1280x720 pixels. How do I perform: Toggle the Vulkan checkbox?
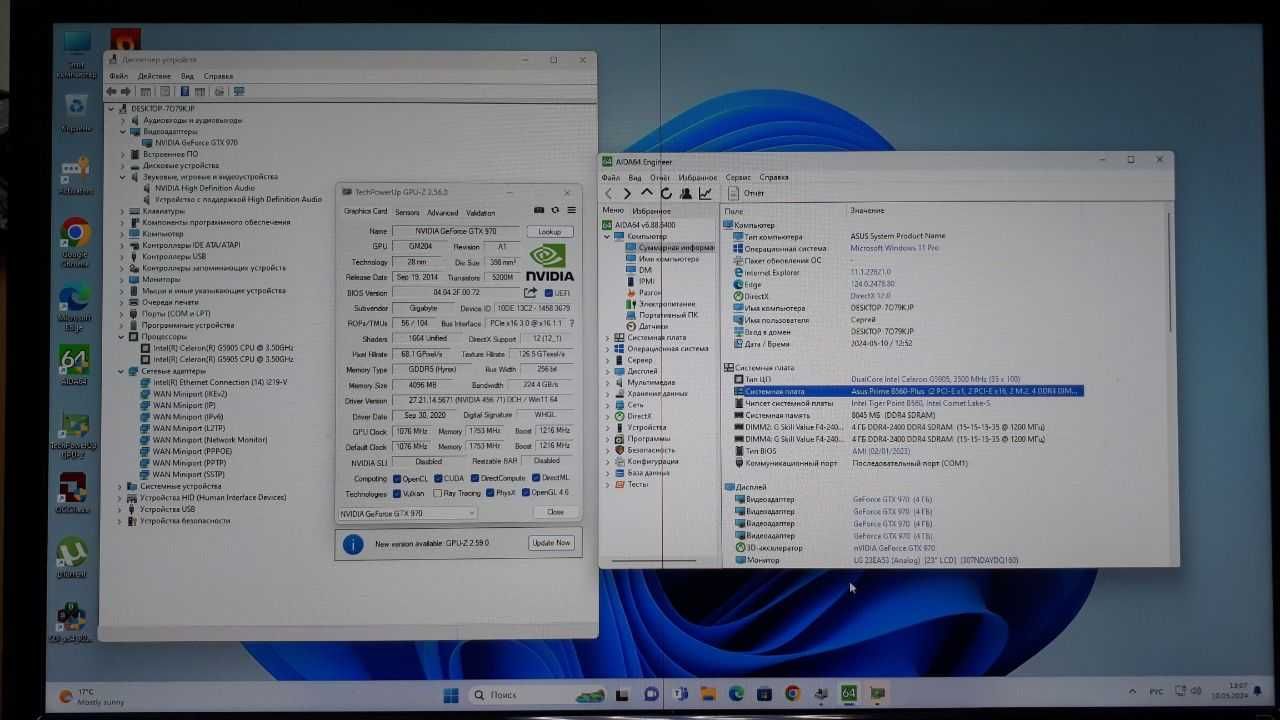(398, 493)
